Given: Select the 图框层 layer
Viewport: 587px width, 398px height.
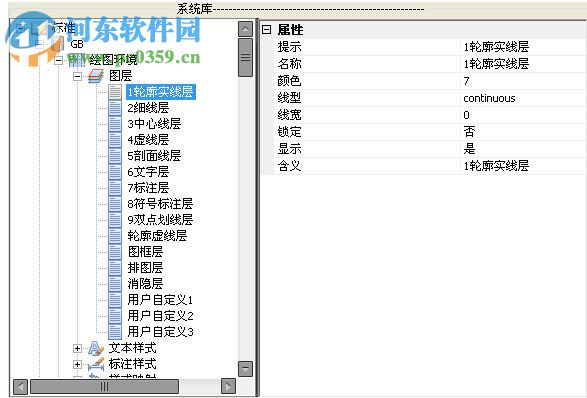Looking at the screenshot, I should click(x=145, y=252).
